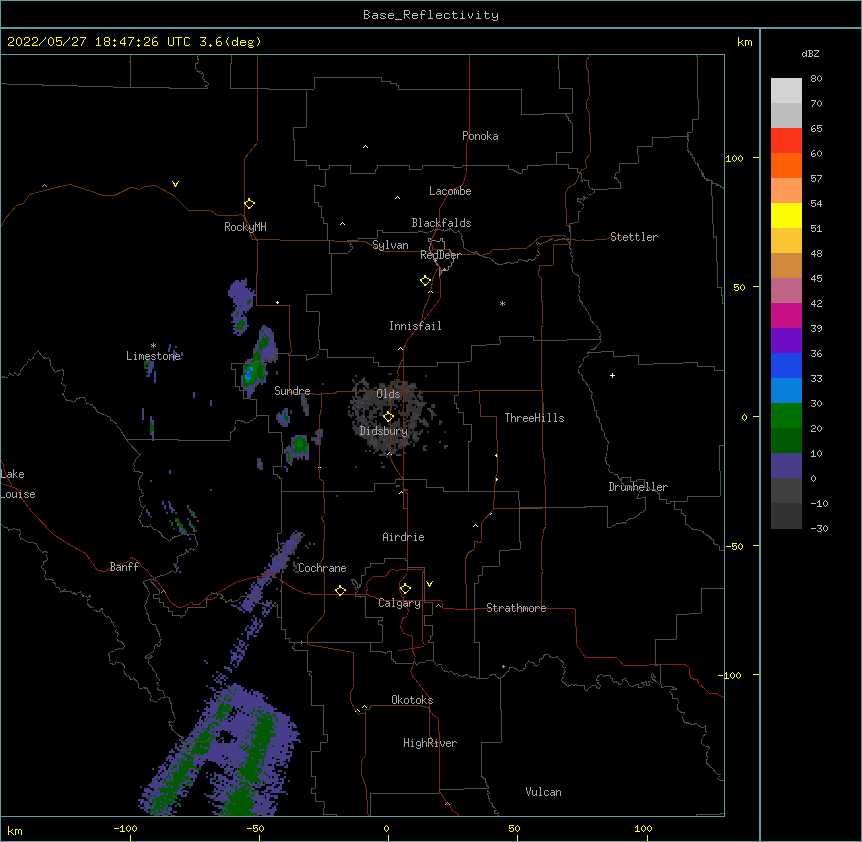Click the ThreeHills label
This screenshot has height=842, width=862.
(534, 418)
